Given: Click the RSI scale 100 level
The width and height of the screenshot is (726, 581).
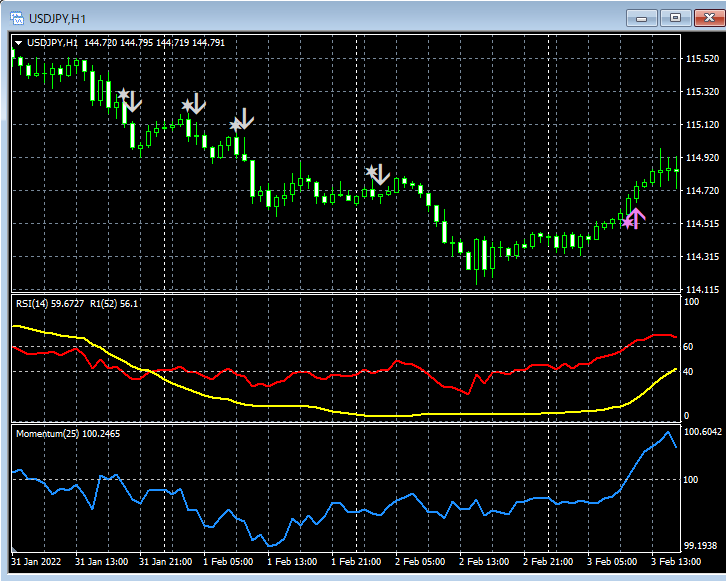Looking at the screenshot, I should point(691,302).
